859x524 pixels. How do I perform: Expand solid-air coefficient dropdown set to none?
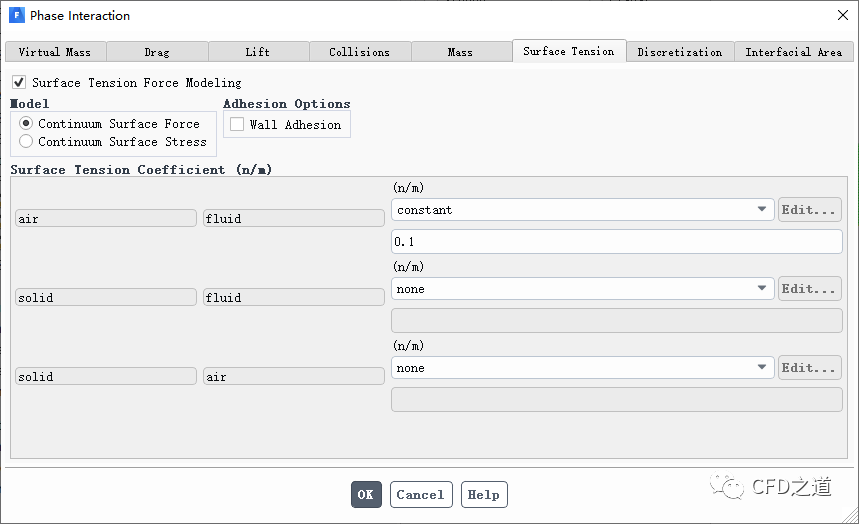coord(582,368)
